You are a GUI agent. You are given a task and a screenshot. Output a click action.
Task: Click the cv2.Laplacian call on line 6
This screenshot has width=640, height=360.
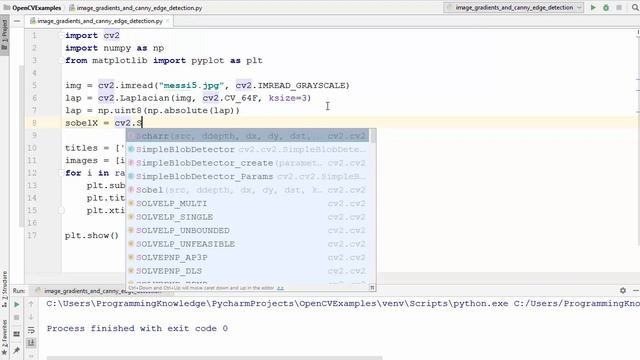133,98
